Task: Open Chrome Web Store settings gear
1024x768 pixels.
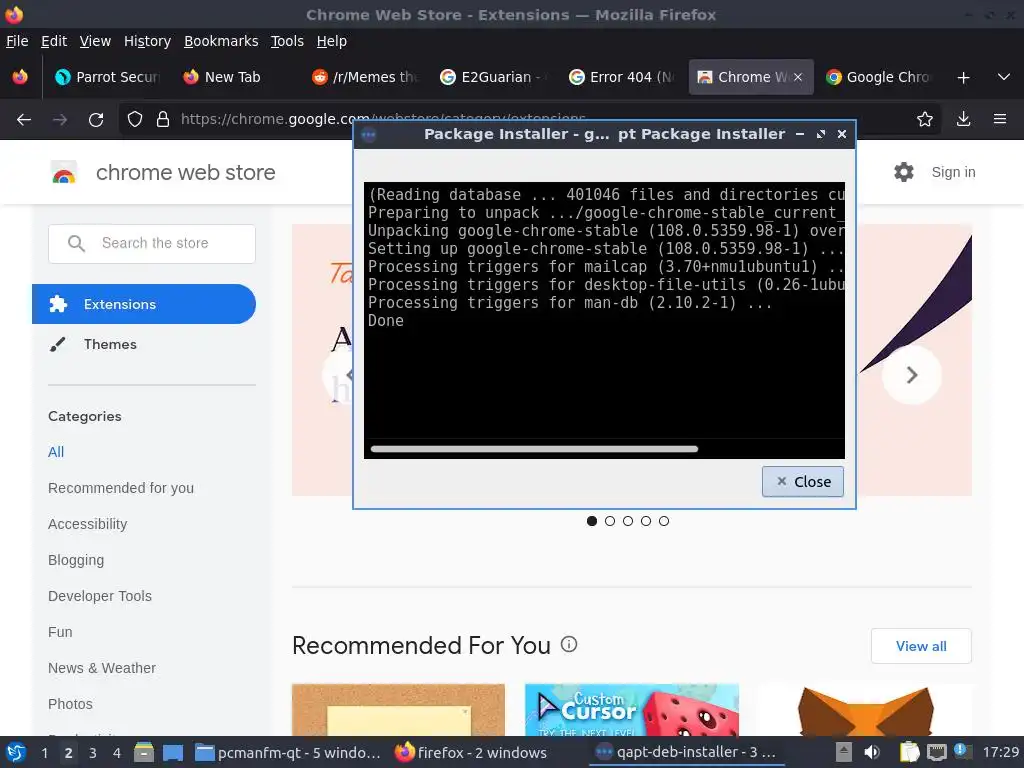Action: [904, 172]
